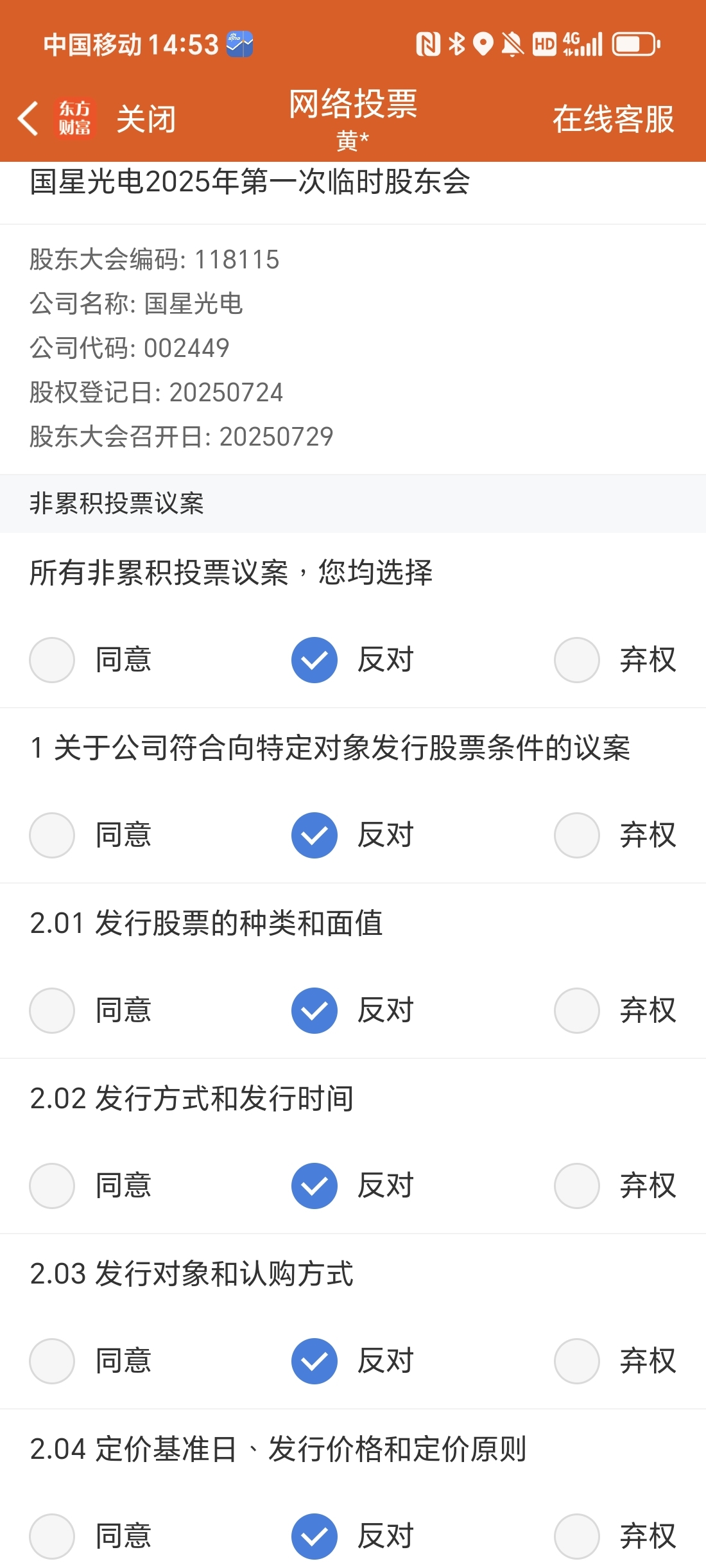Tap the location pin status icon
706x1568 pixels.
click(483, 44)
